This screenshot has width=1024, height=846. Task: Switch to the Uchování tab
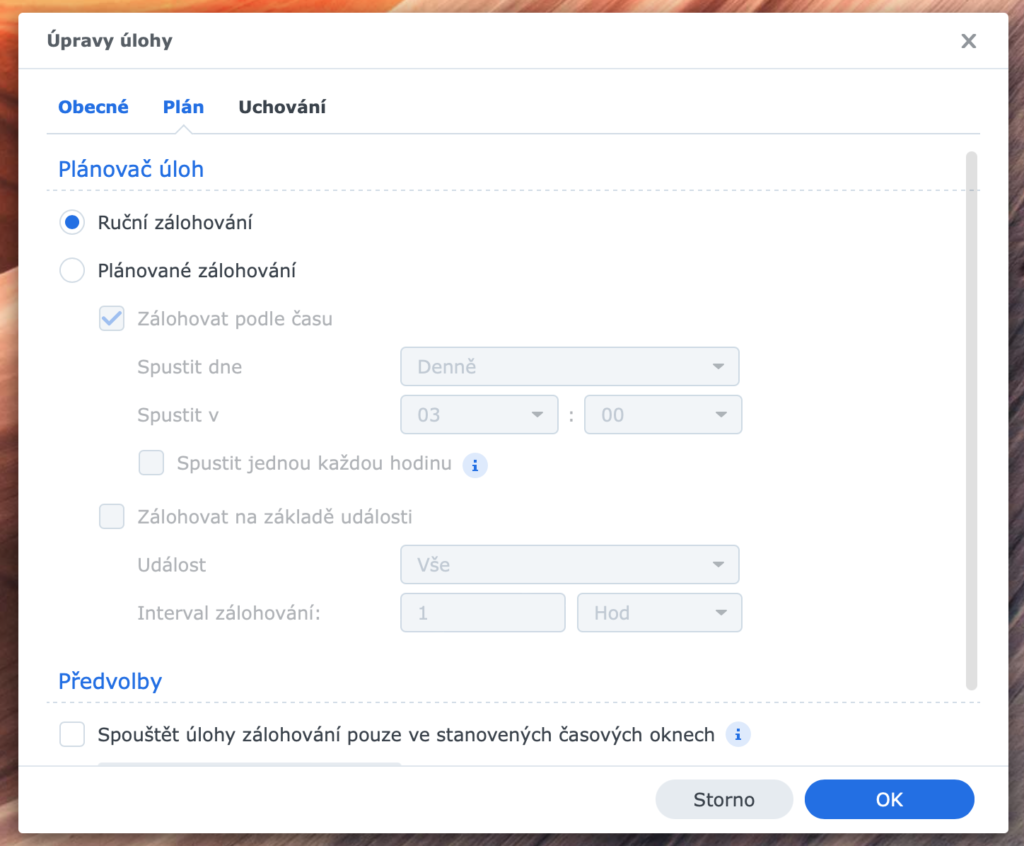(282, 106)
